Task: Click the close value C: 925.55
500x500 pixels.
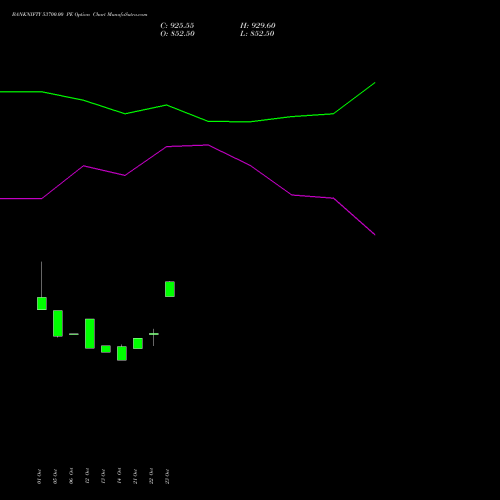Action: click(x=177, y=26)
